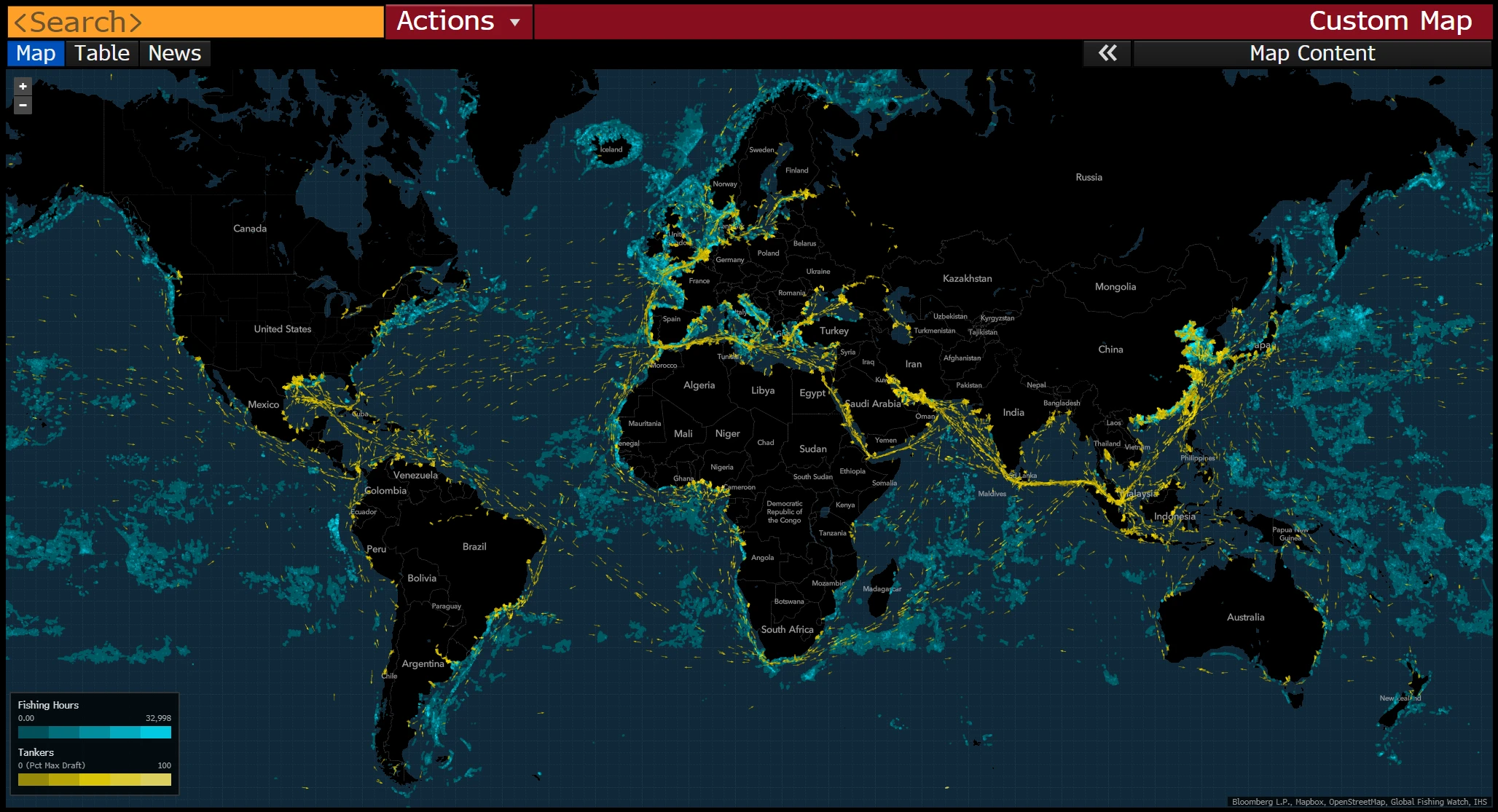Switch to the Table tab

[x=102, y=53]
